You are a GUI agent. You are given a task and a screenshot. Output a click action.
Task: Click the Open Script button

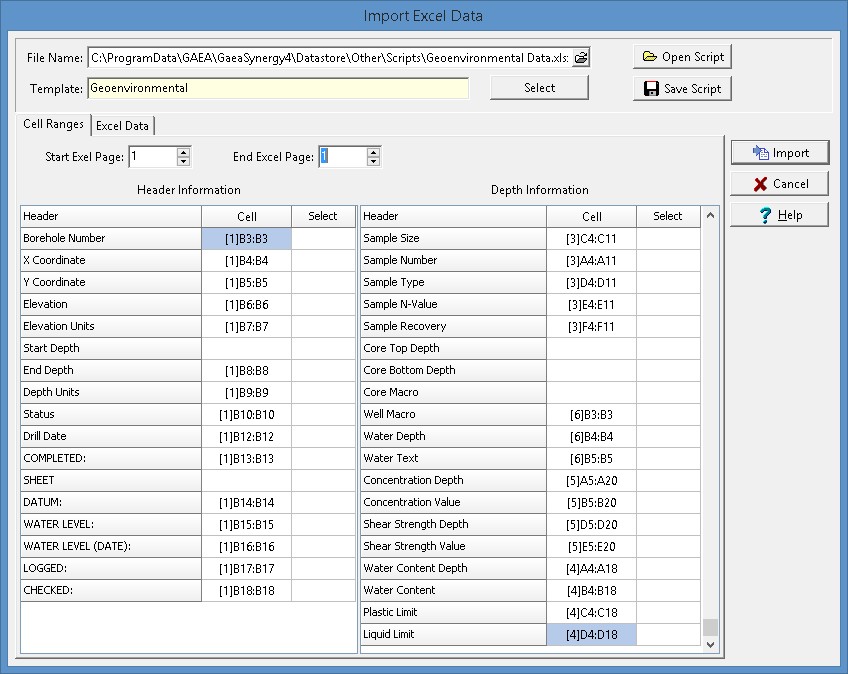point(682,57)
